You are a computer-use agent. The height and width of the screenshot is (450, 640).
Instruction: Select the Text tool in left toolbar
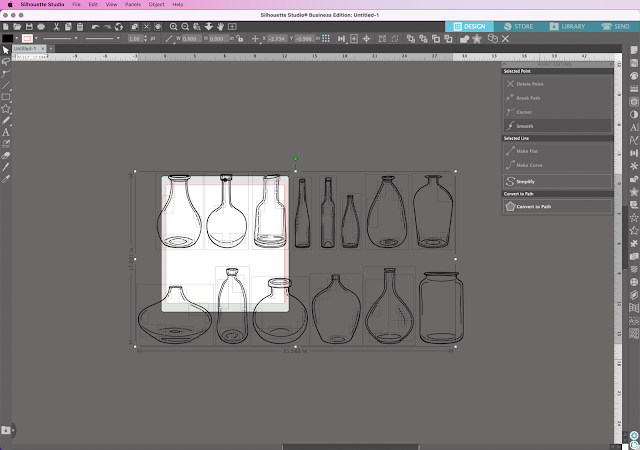[x=6, y=132]
